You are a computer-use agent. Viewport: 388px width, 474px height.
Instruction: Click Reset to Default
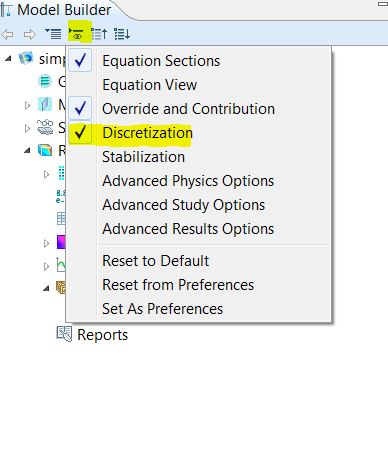click(x=155, y=261)
